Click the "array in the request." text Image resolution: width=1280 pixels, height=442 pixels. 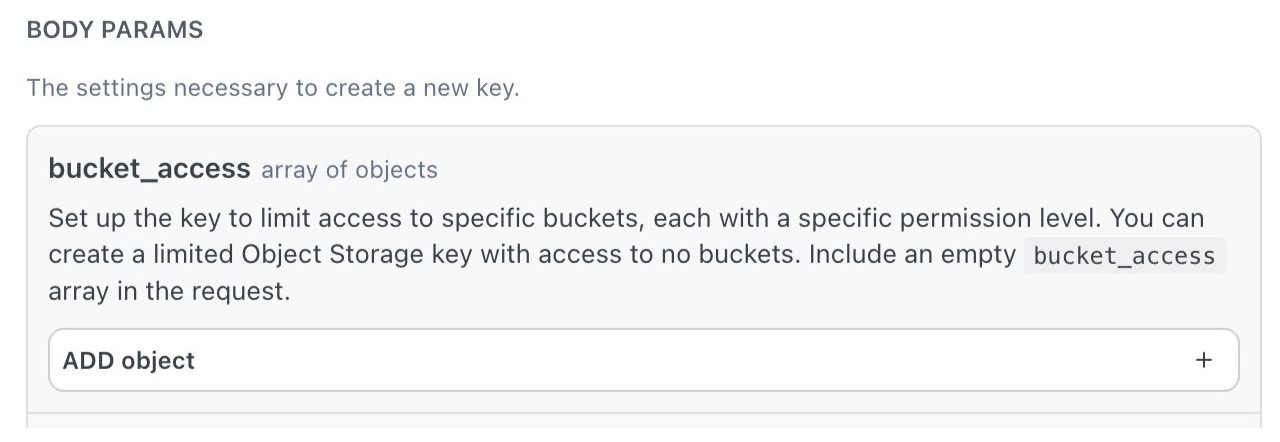pos(169,292)
